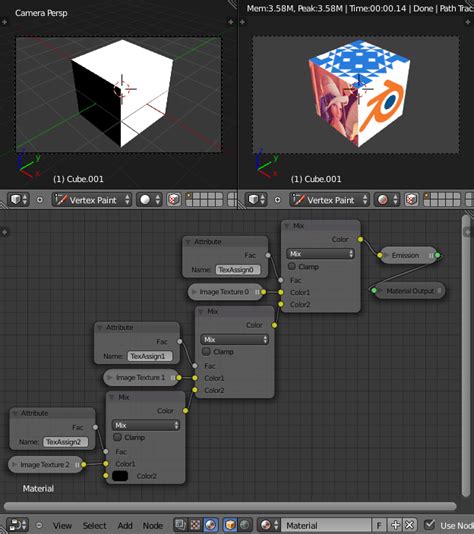
Task: Click the TexAssign2 attribute name field
Action: click(x=65, y=442)
